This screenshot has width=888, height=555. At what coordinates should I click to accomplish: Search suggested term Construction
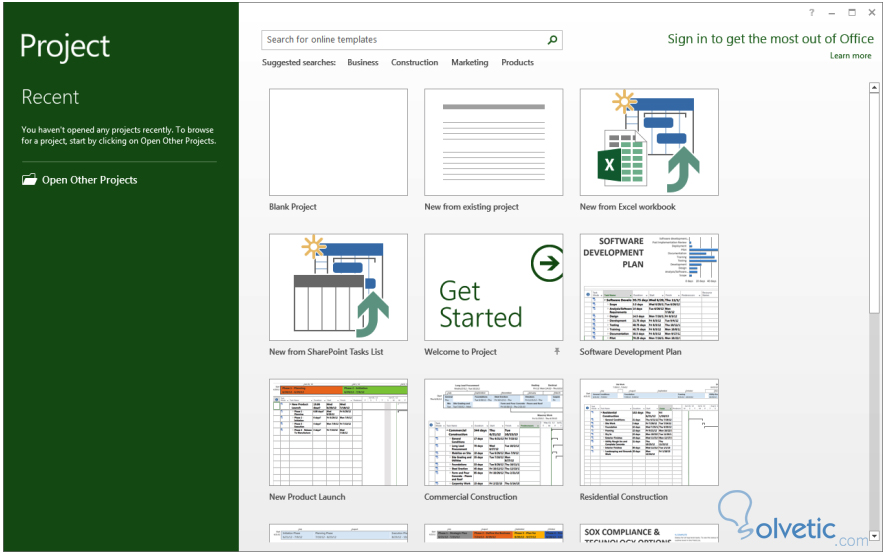[x=415, y=62]
